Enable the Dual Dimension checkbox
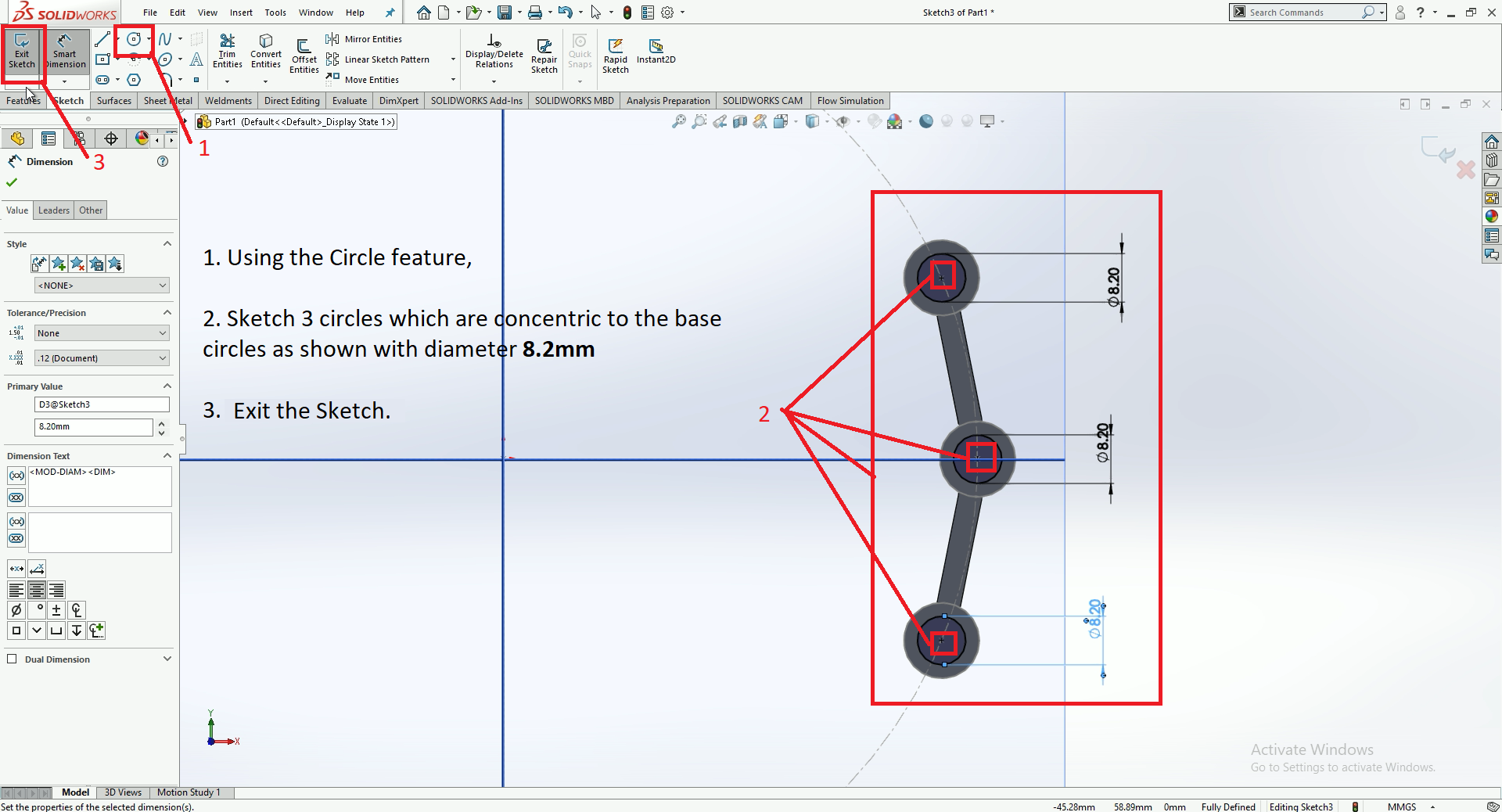This screenshot has height=812, width=1502. tap(12, 659)
